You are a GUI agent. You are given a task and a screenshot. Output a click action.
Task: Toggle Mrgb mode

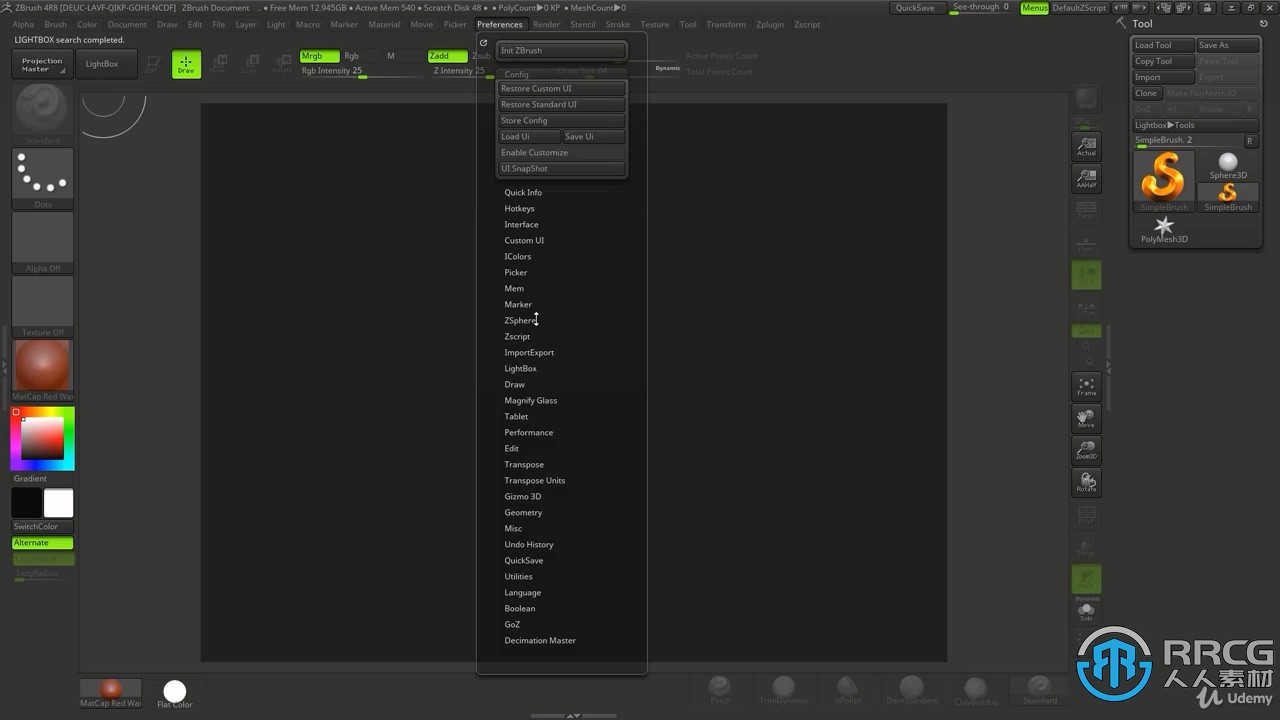[319, 56]
